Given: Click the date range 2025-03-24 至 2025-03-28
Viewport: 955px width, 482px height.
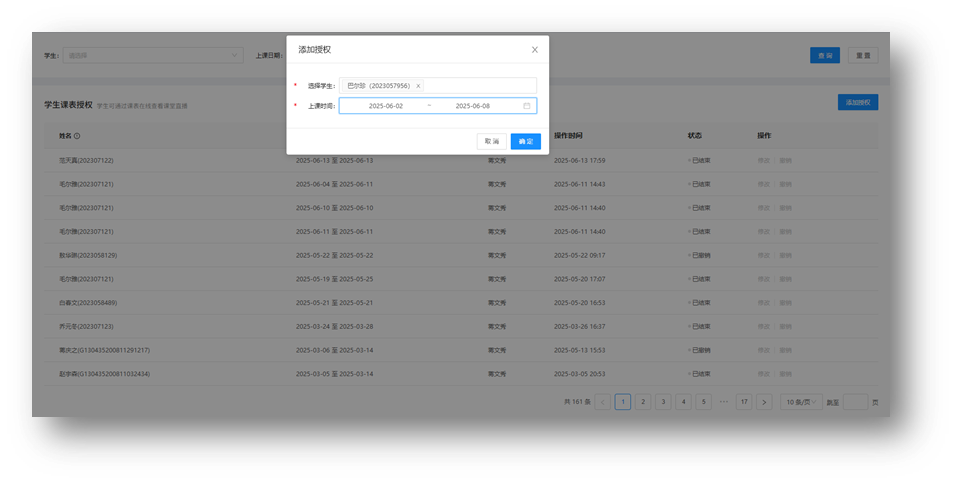Looking at the screenshot, I should [x=334, y=327].
